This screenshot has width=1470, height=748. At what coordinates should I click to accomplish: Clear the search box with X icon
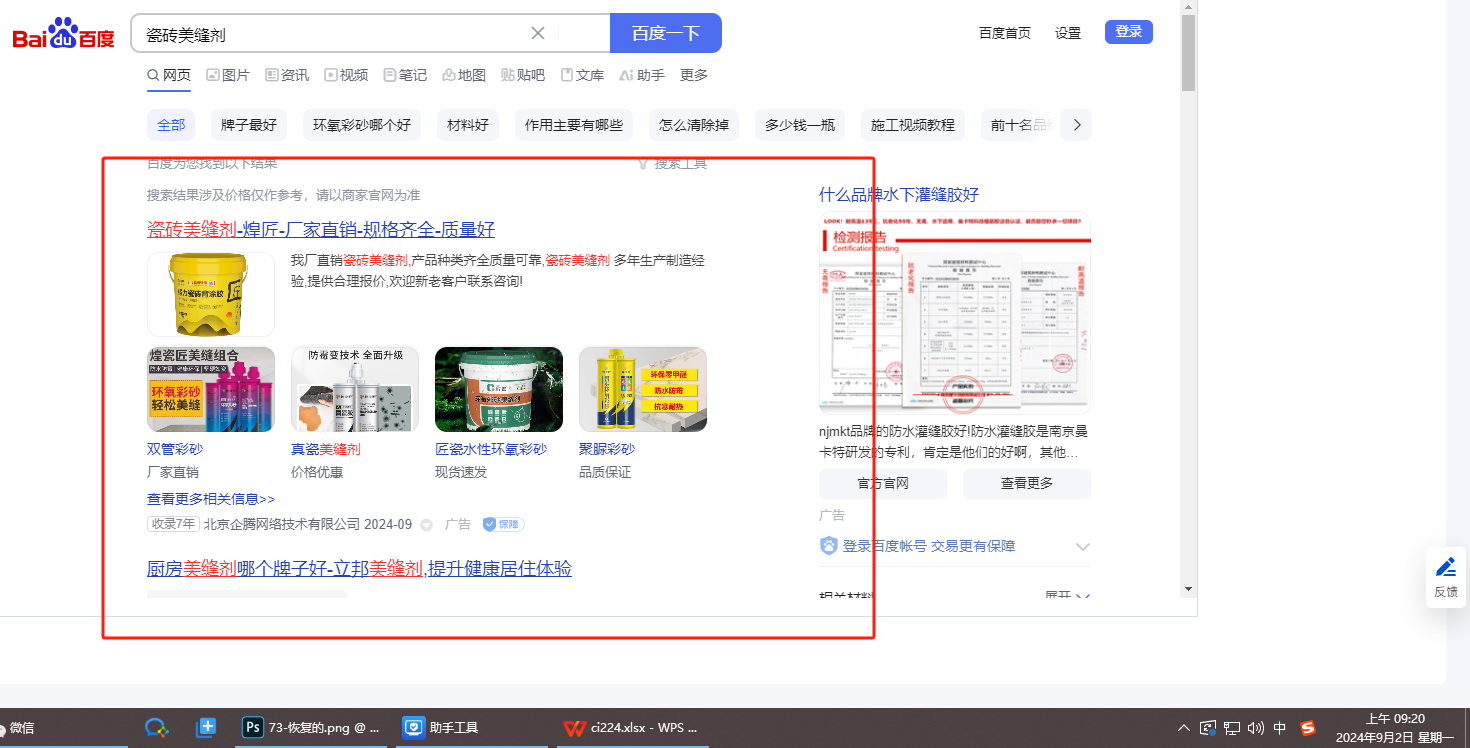[538, 33]
